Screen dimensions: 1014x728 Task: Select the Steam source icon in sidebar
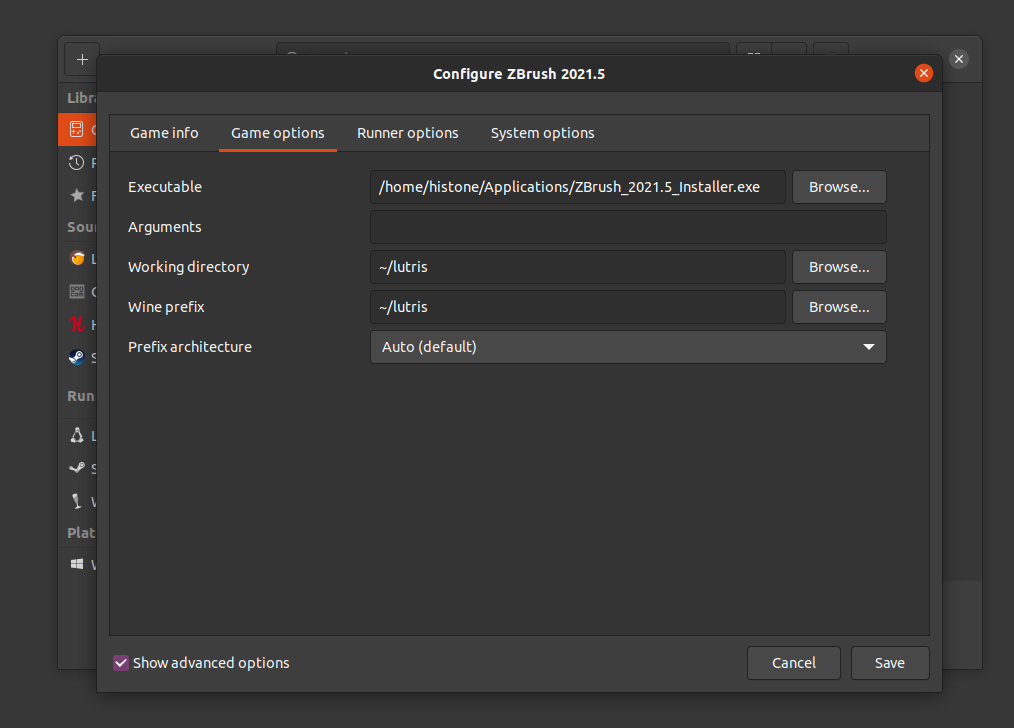click(x=77, y=357)
